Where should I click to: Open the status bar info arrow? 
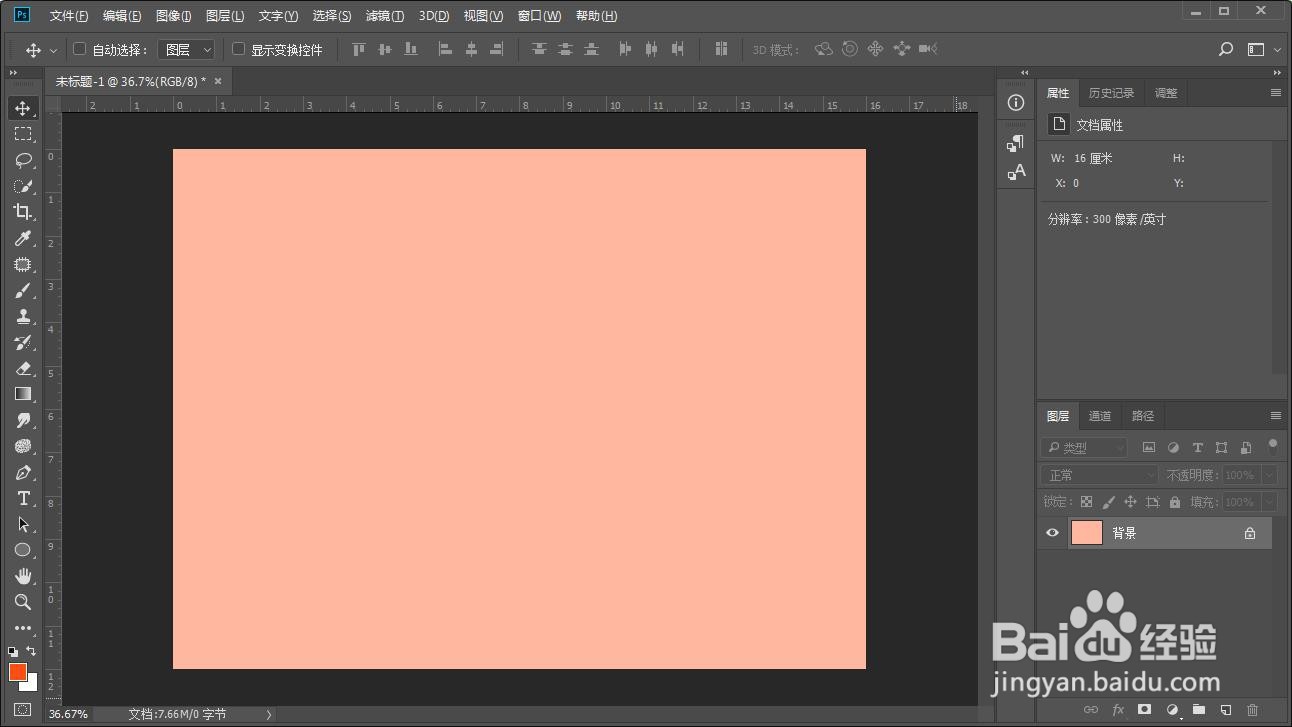268,714
